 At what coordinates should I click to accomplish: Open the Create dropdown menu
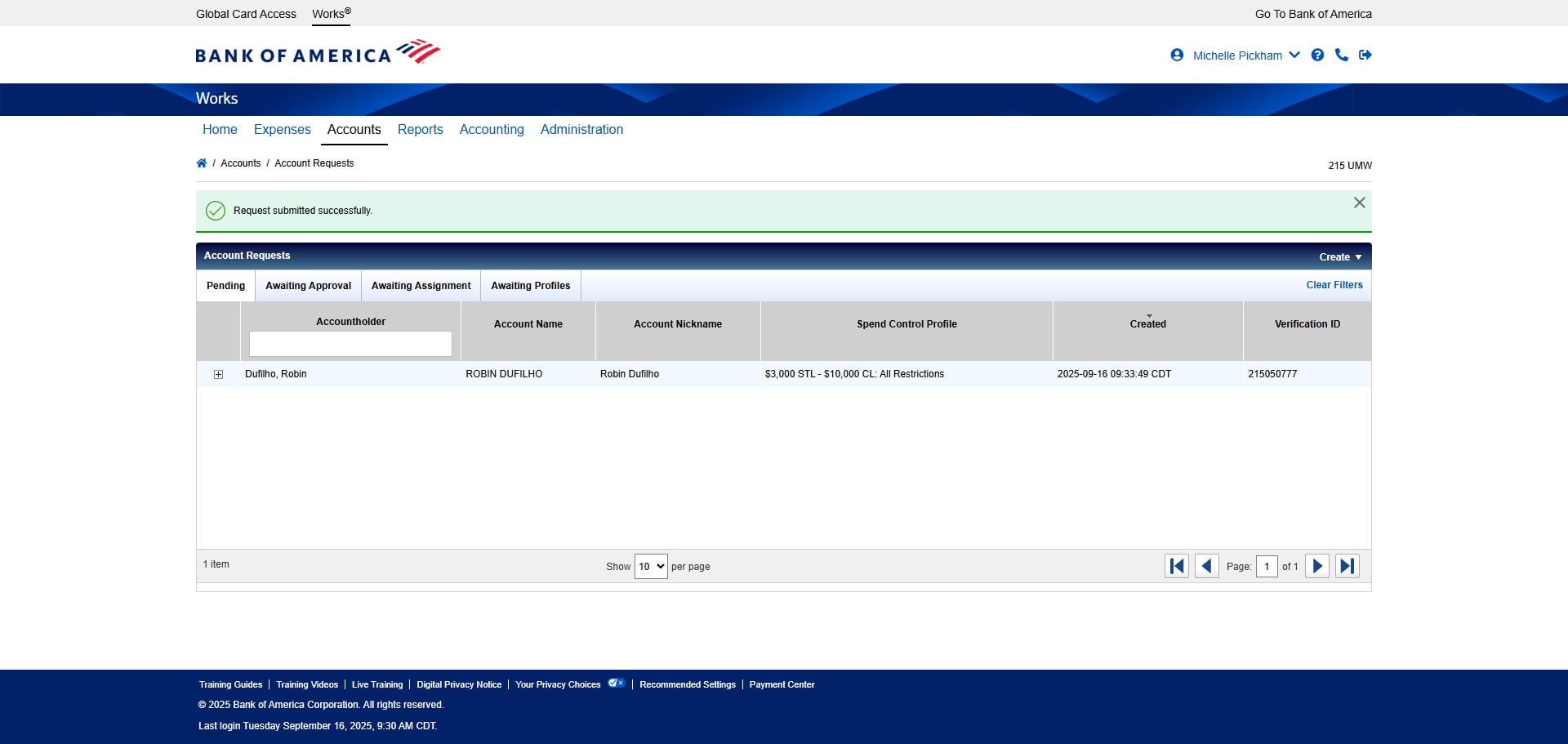[x=1340, y=256]
